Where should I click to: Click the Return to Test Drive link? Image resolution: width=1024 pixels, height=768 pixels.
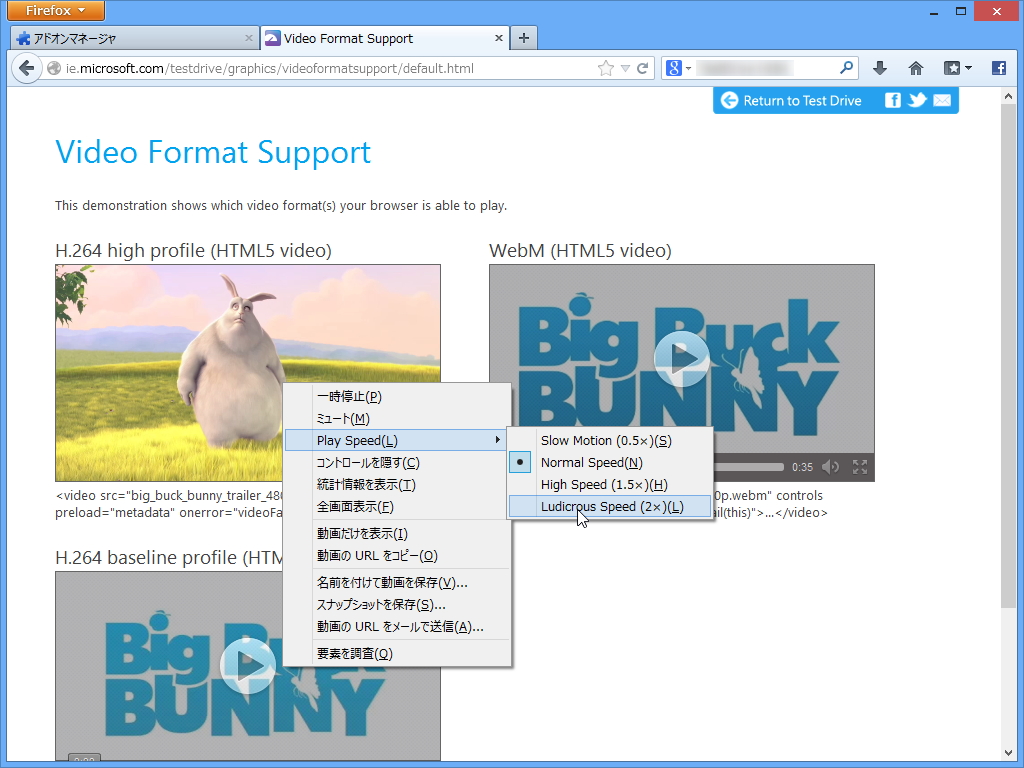[x=791, y=101]
